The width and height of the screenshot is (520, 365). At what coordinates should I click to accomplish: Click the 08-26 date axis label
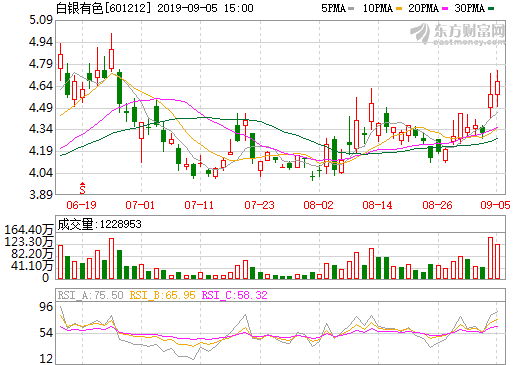pos(437,205)
